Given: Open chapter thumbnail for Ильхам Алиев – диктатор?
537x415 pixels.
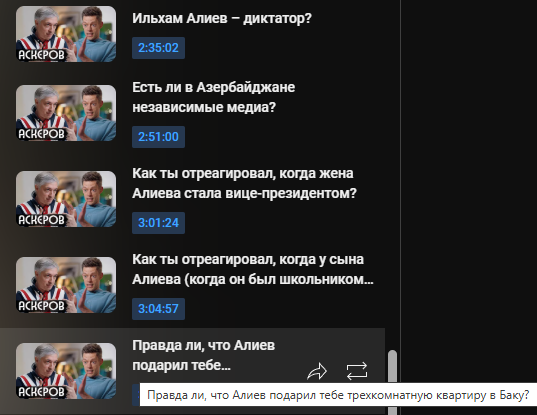Looking at the screenshot, I should (66, 34).
